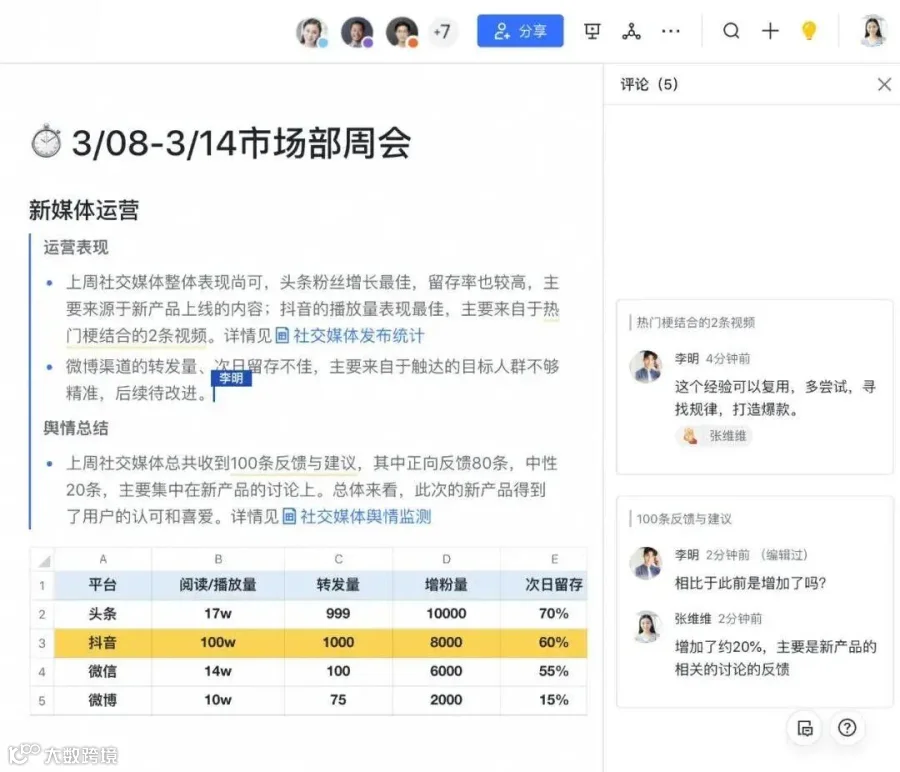This screenshot has width=900, height=772.
Task: Select column A header in table
Action: 103,560
